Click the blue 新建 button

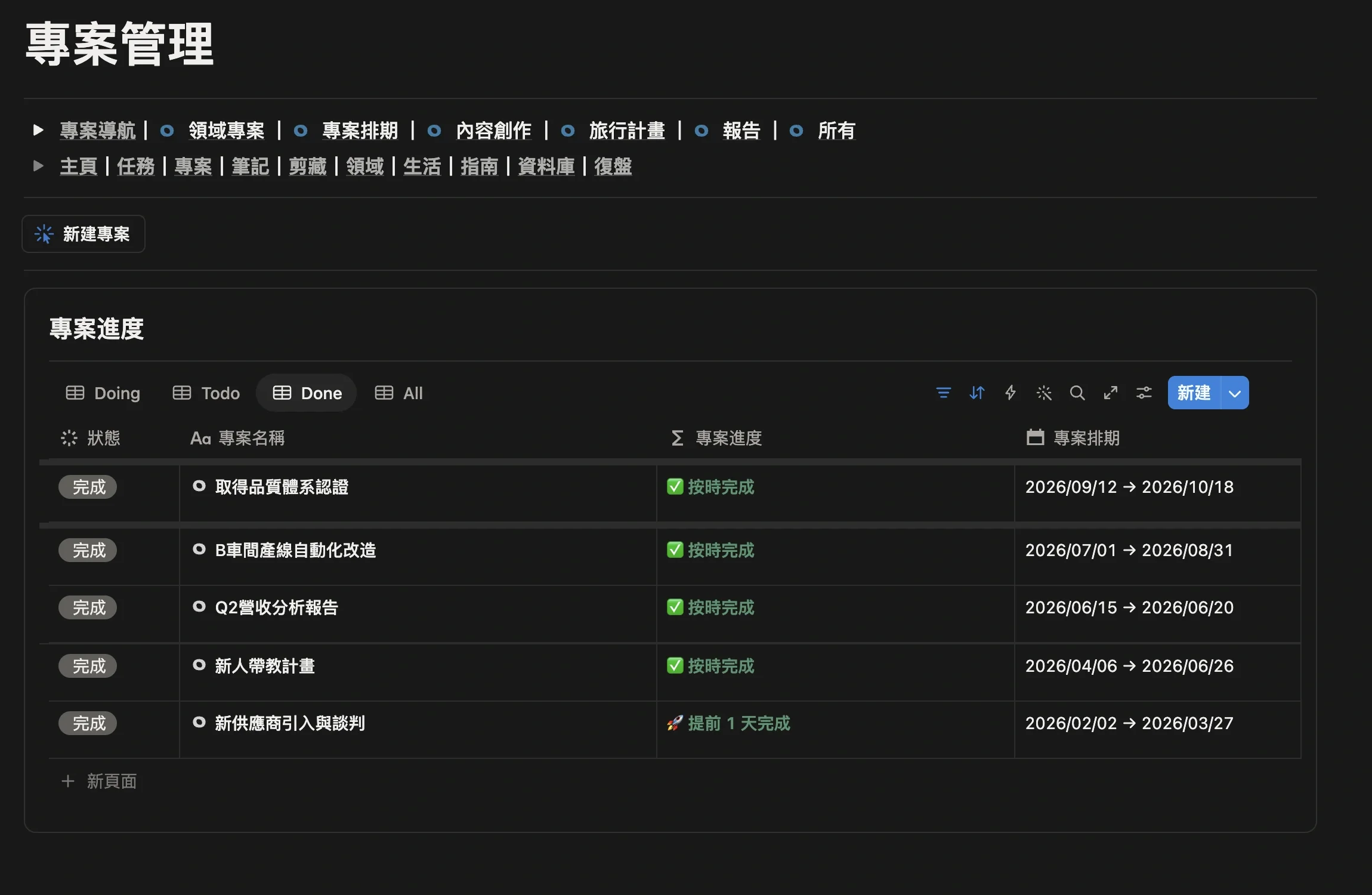pos(1194,393)
